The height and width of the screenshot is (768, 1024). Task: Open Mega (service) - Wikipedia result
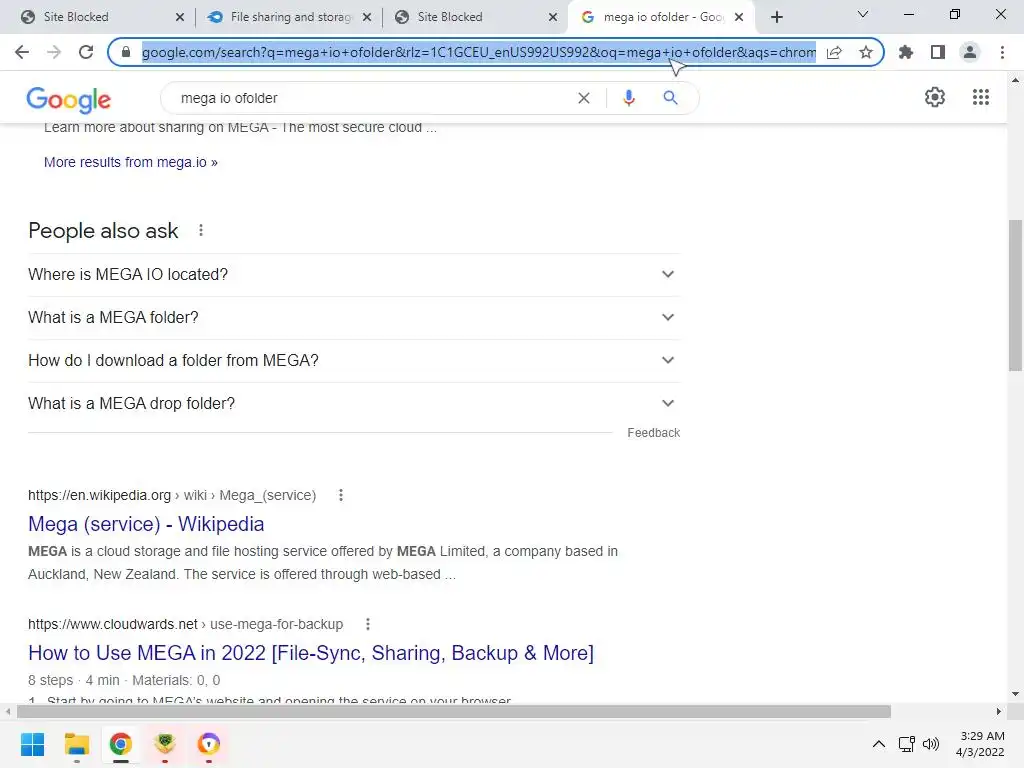(146, 524)
